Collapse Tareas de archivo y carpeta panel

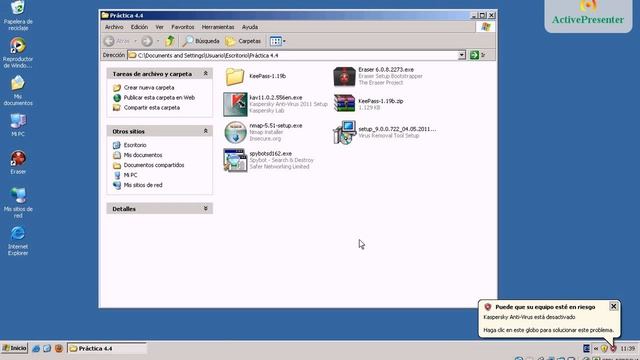[206, 73]
